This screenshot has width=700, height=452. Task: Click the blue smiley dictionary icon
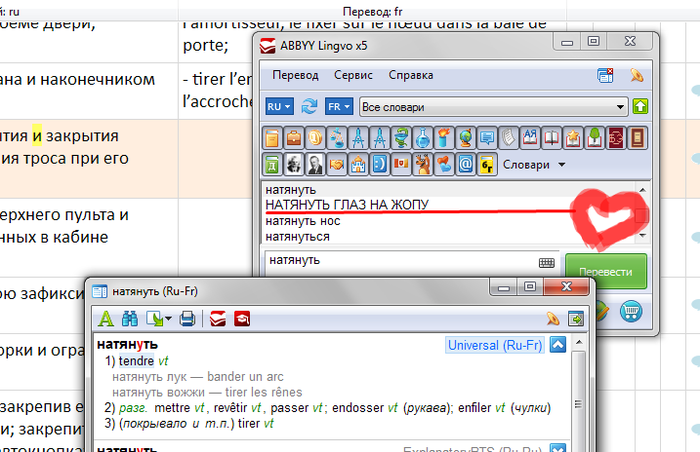(x=379, y=165)
